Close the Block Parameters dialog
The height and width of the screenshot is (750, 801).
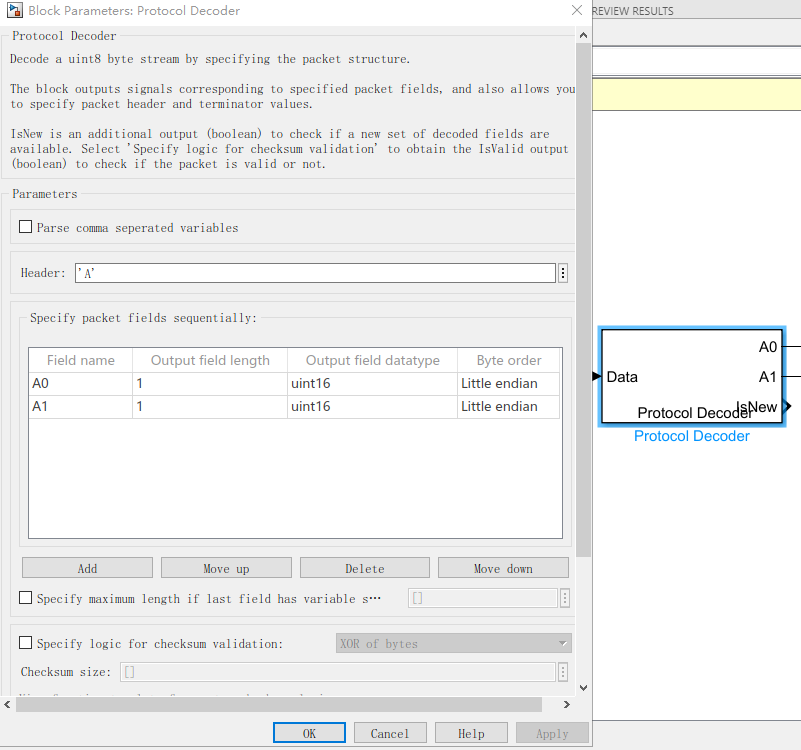point(577,10)
